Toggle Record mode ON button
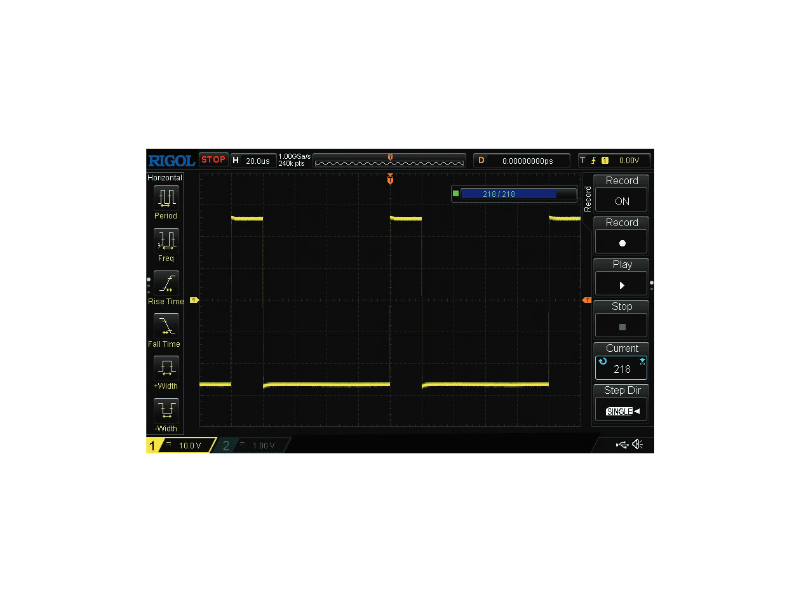The width and height of the screenshot is (800, 600). [x=621, y=201]
